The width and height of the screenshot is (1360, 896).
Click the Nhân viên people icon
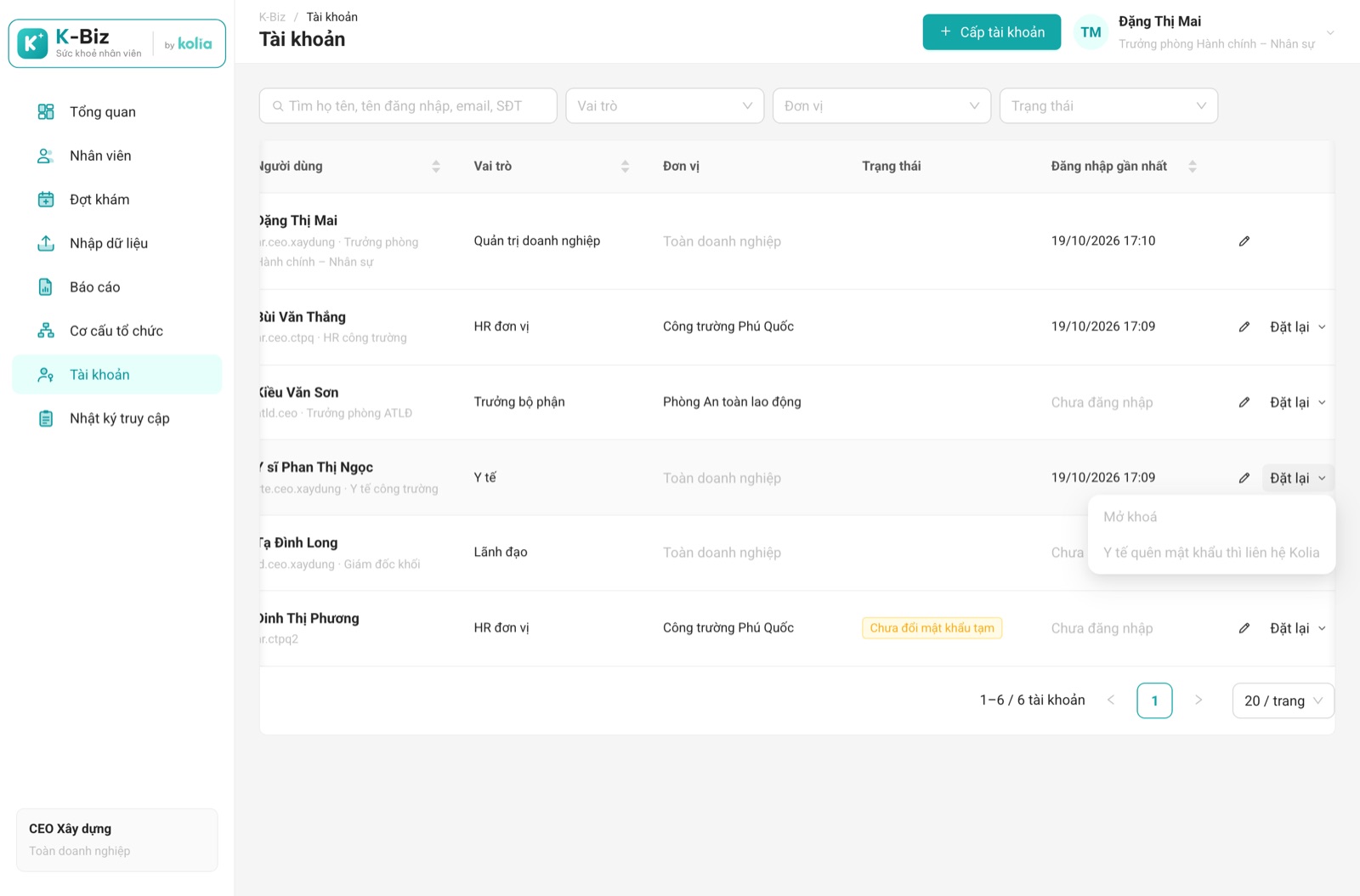pos(46,156)
